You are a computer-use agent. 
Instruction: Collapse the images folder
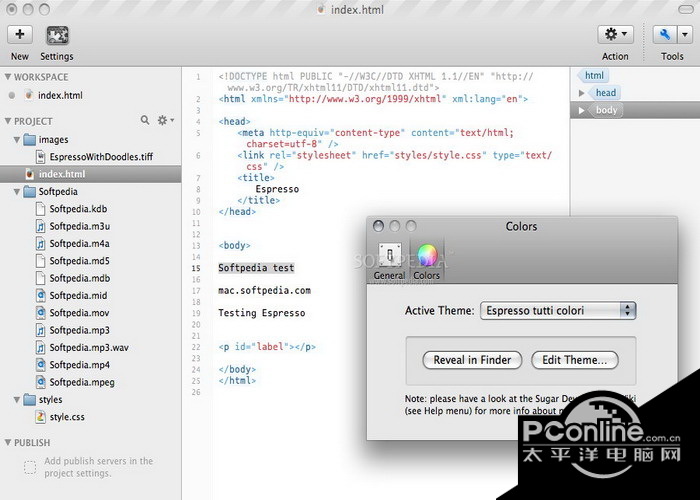17,140
